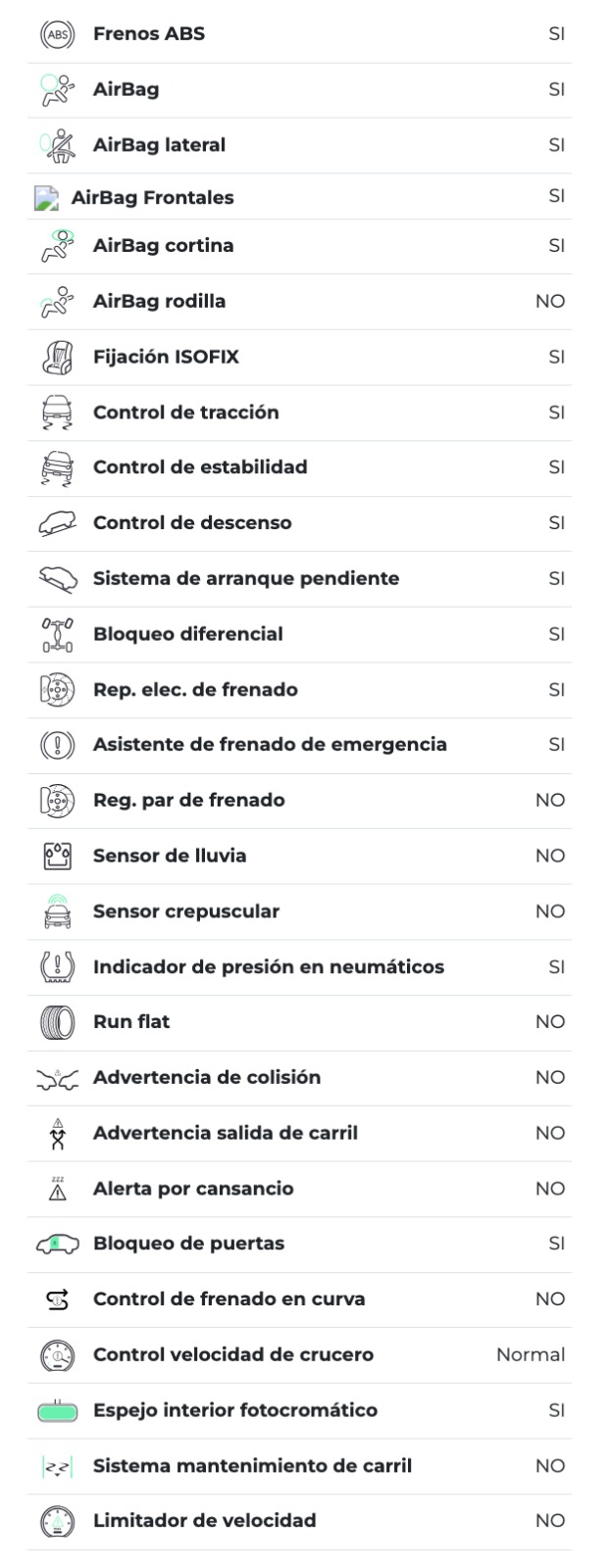Click the ISOFIX child seat icon

(57, 357)
